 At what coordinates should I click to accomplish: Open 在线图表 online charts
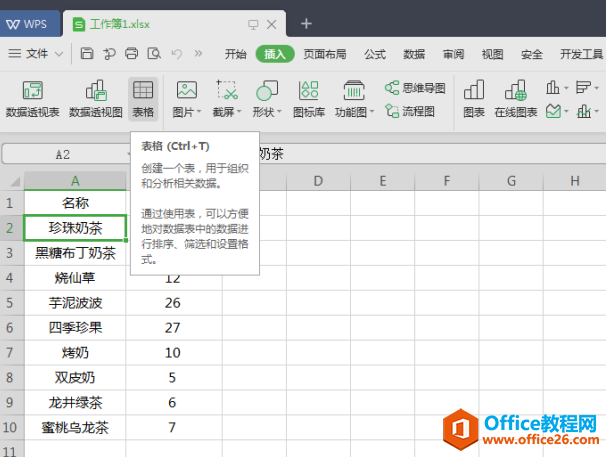(x=516, y=99)
